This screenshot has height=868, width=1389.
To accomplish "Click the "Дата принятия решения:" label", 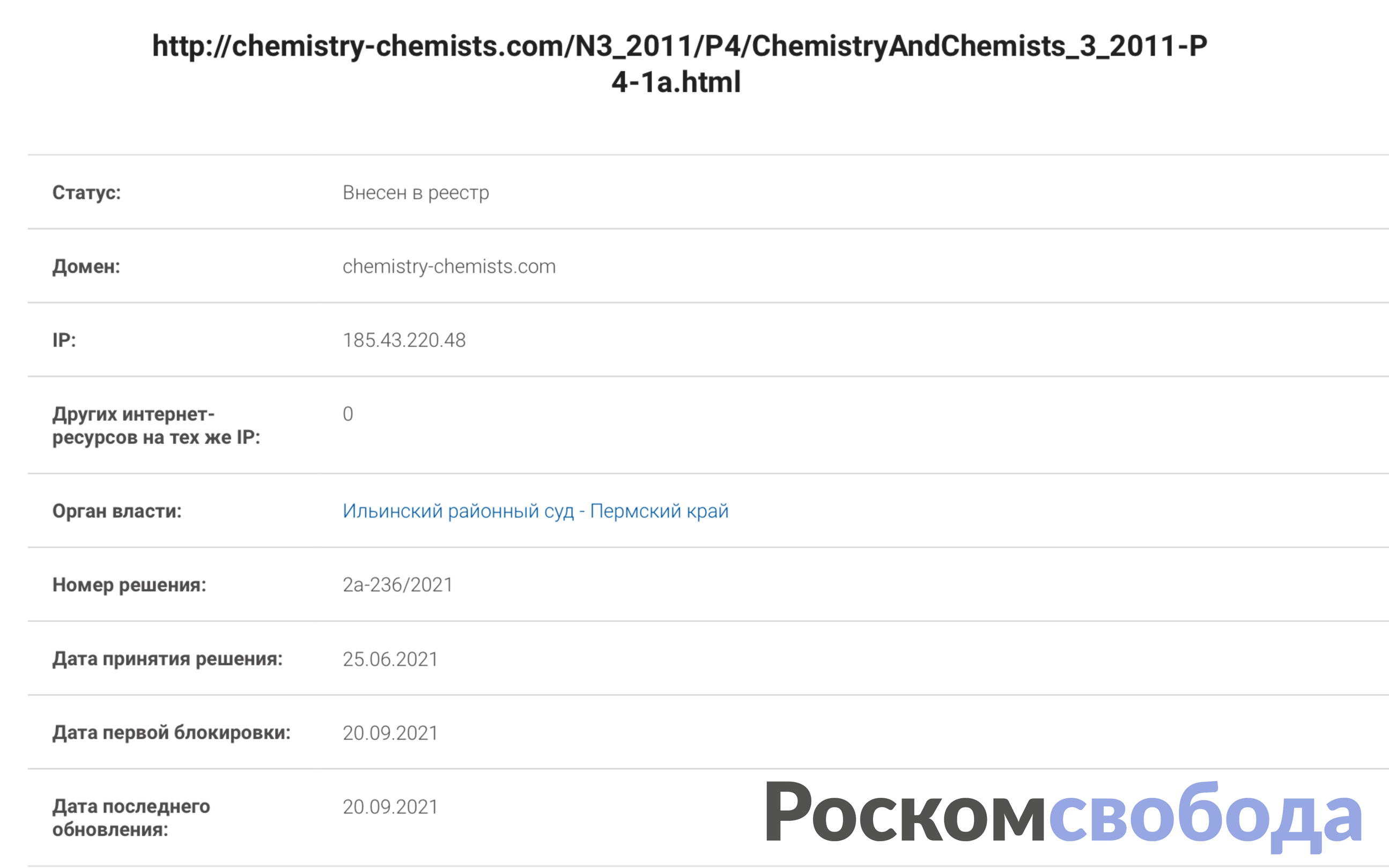I will click(x=168, y=659).
